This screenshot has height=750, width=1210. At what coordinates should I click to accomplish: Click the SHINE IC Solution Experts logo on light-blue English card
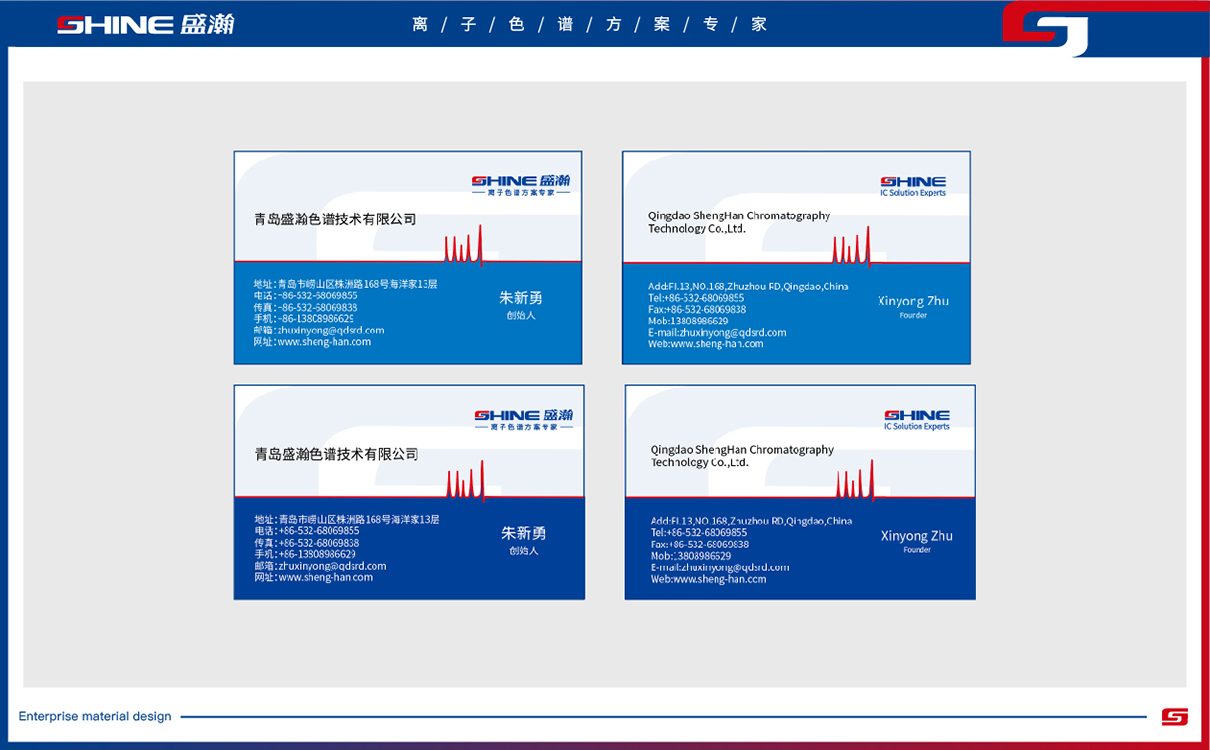[913, 186]
